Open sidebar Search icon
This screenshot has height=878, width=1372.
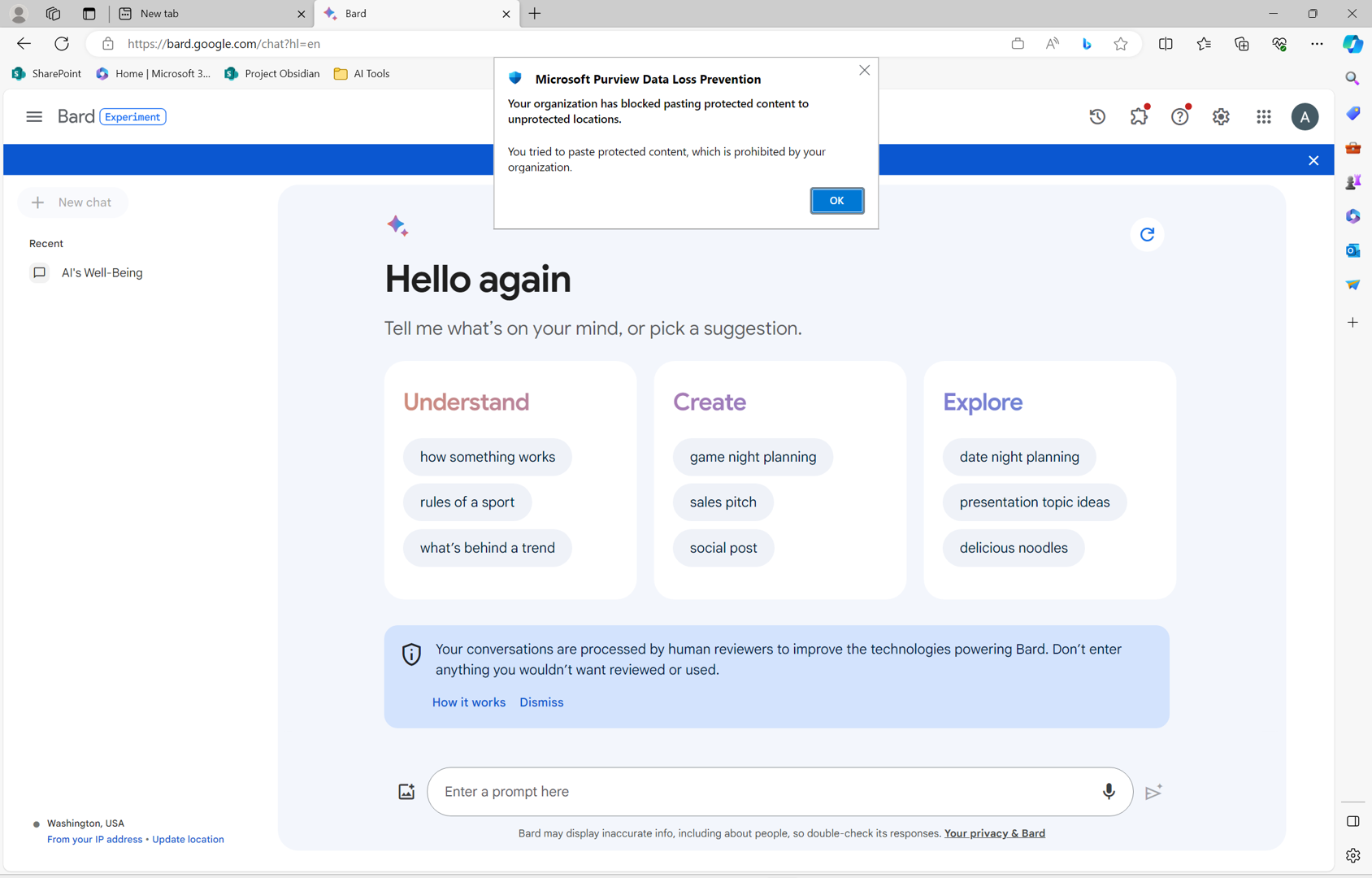coord(1352,79)
